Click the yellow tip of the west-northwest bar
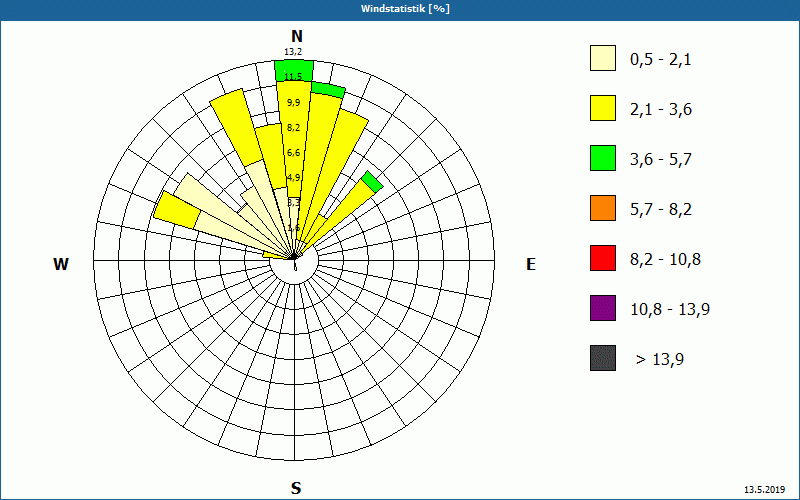 (177, 210)
